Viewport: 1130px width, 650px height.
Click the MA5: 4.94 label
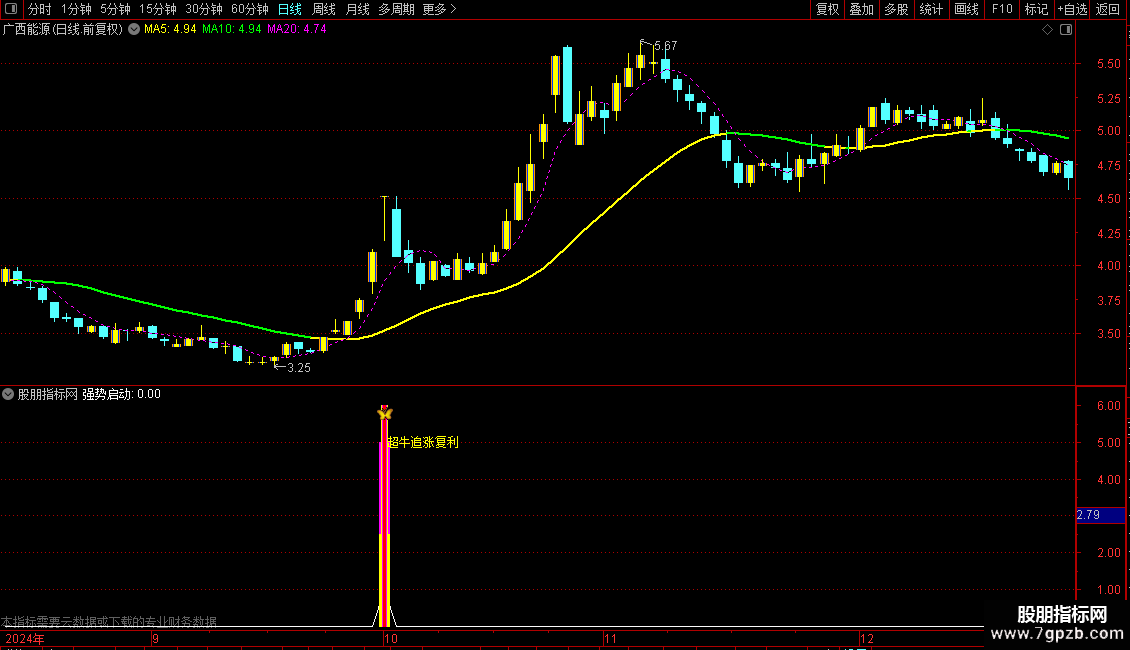170,30
